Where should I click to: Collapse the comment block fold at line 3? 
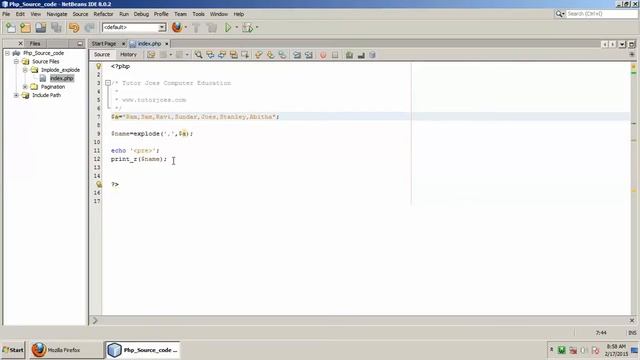pos(108,83)
